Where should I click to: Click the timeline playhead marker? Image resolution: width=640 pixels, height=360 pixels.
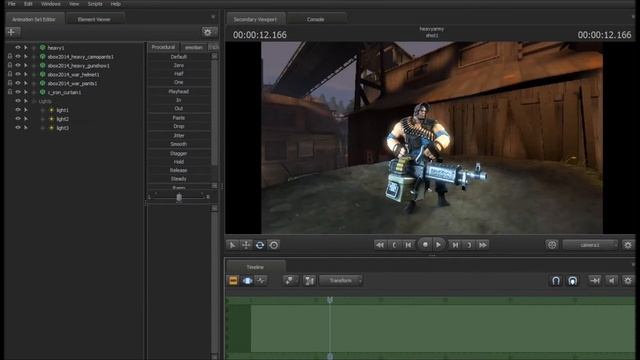(x=330, y=300)
